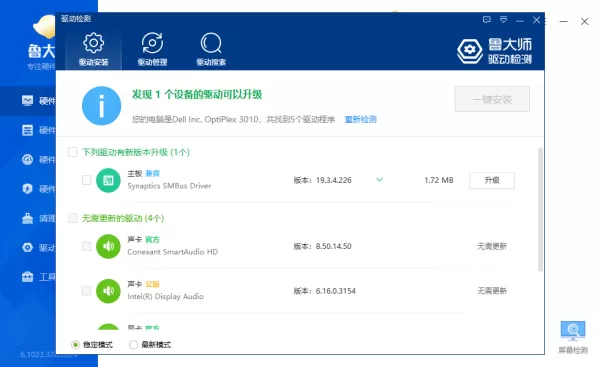Click the blue info circle icon
This screenshot has width=600, height=367.
point(101,106)
